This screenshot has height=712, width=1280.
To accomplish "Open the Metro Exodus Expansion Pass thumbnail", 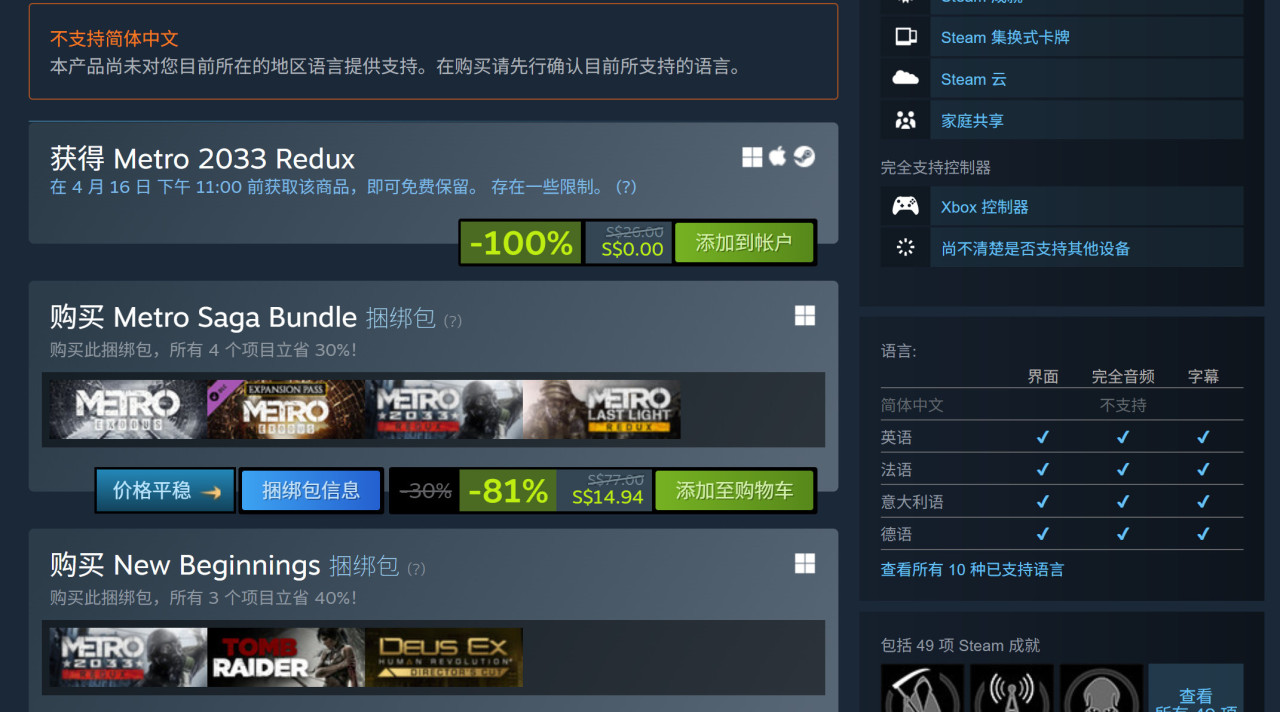I will (286, 409).
